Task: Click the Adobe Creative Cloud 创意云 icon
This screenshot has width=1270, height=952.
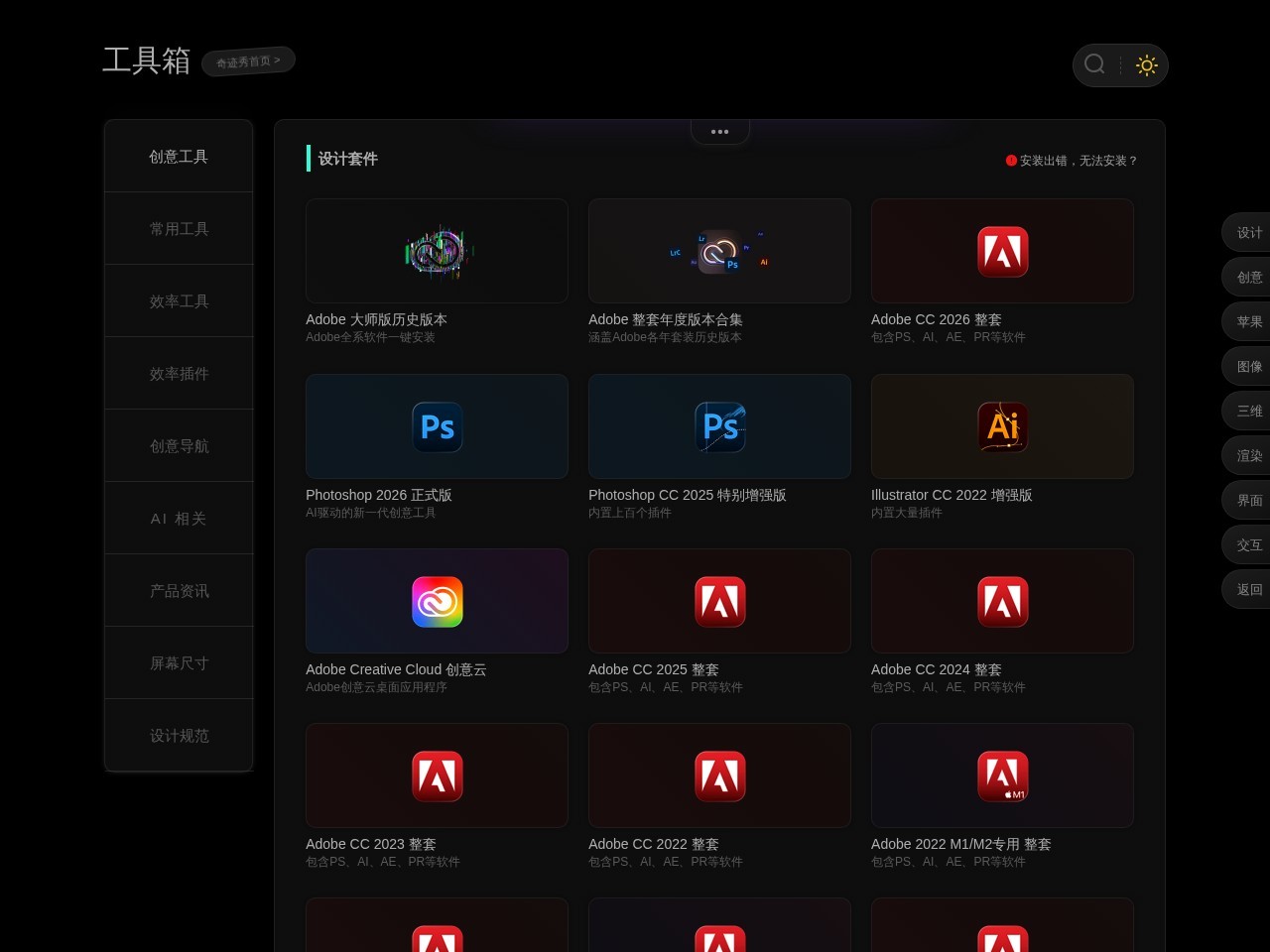Action: click(x=438, y=602)
